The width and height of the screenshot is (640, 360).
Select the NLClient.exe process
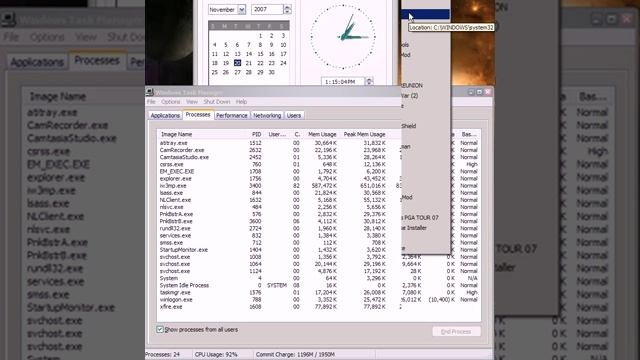tap(318, 200)
